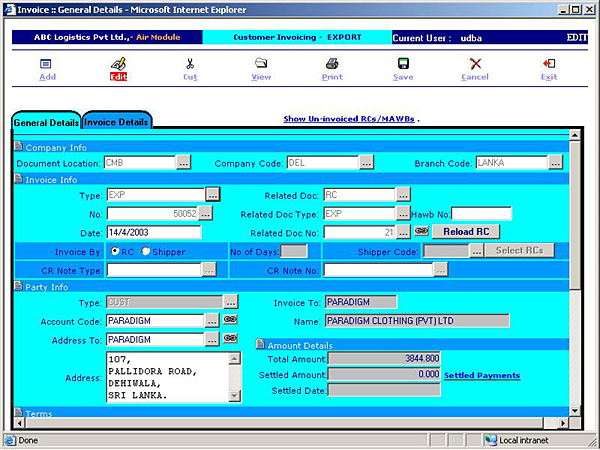
Task: Open Branch Code lookup button
Action: 556,163
